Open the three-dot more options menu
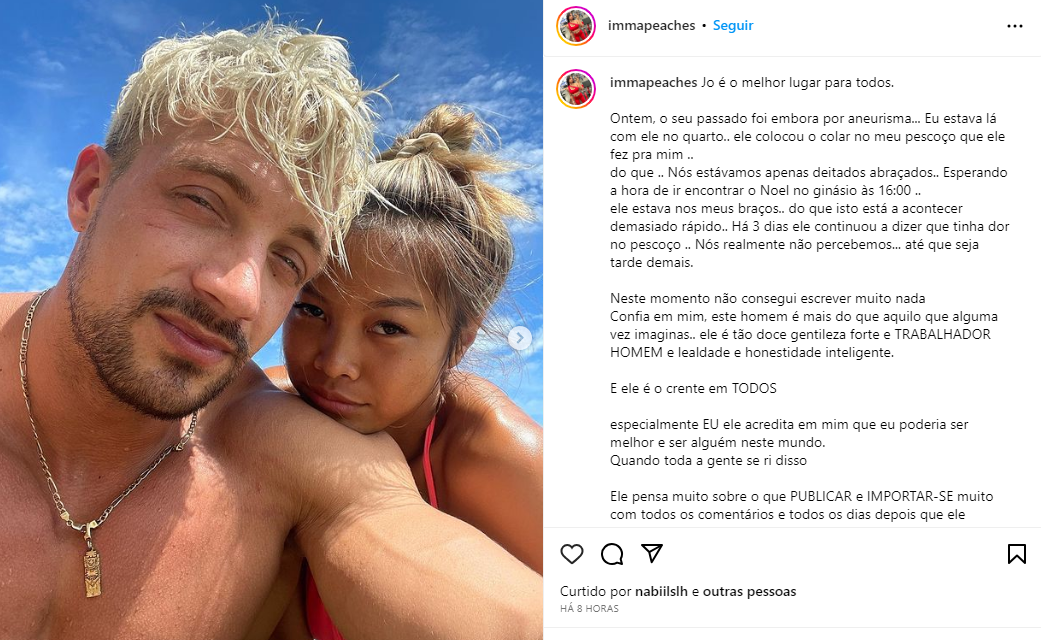Screen dimensions: 1041x640 [1014, 26]
